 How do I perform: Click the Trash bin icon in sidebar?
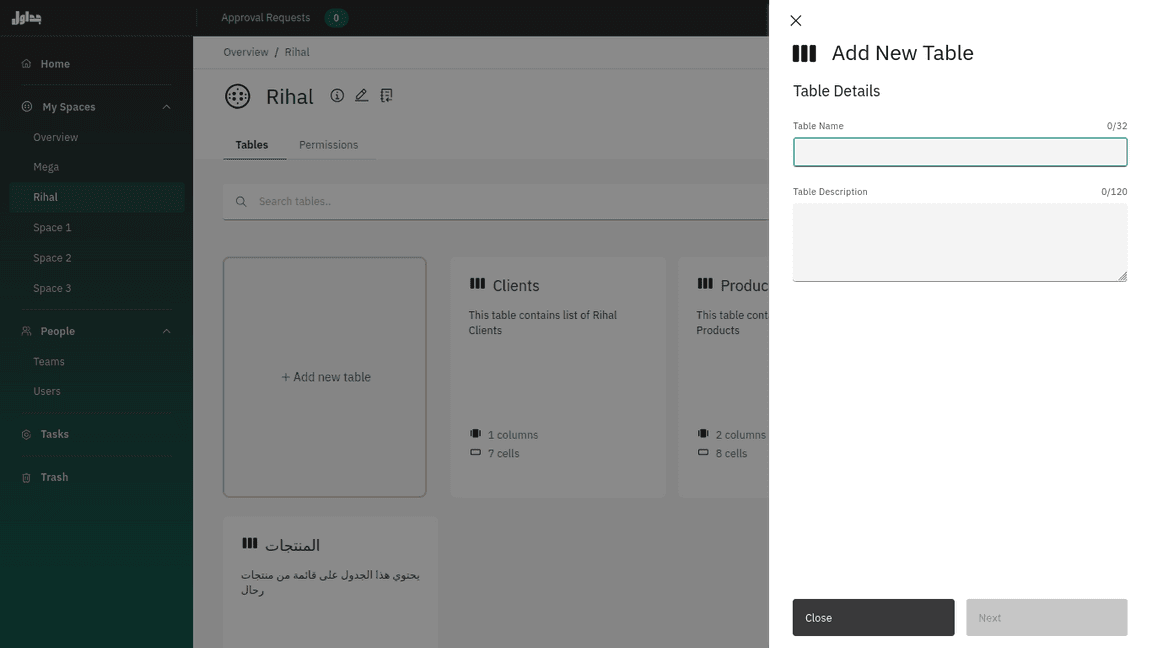pos(26,478)
